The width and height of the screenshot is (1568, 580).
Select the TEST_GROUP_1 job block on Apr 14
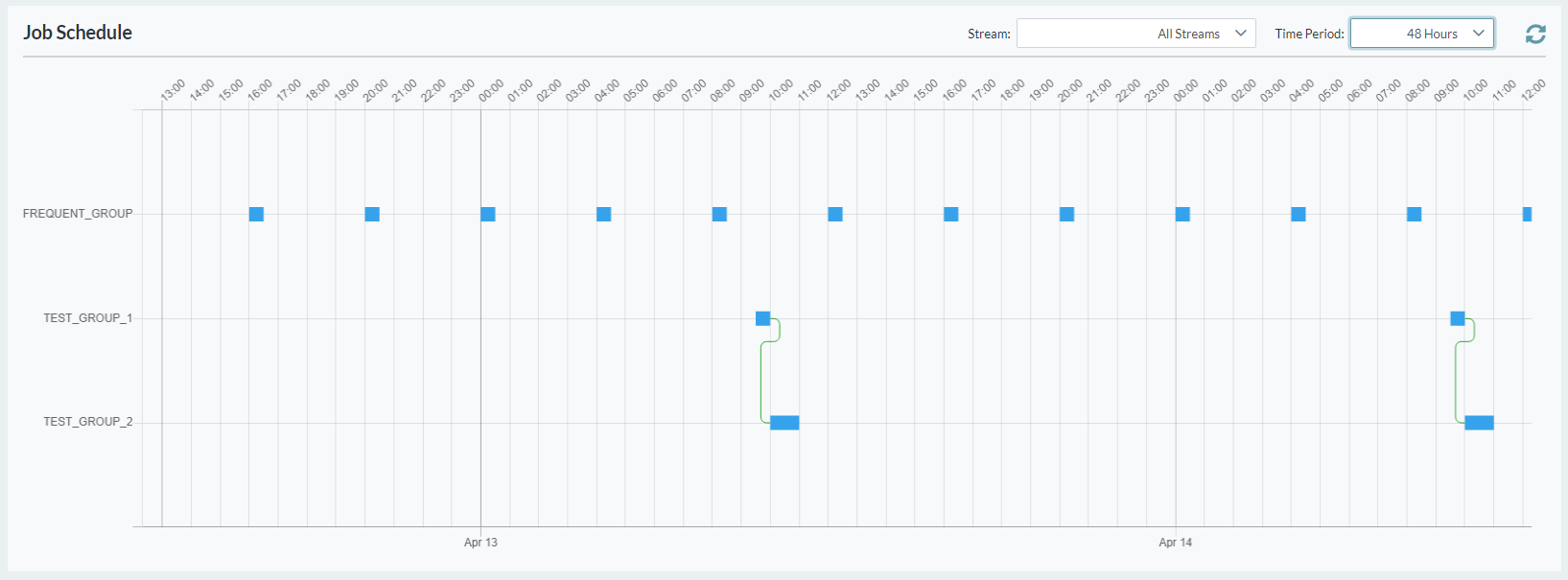[x=1458, y=317]
